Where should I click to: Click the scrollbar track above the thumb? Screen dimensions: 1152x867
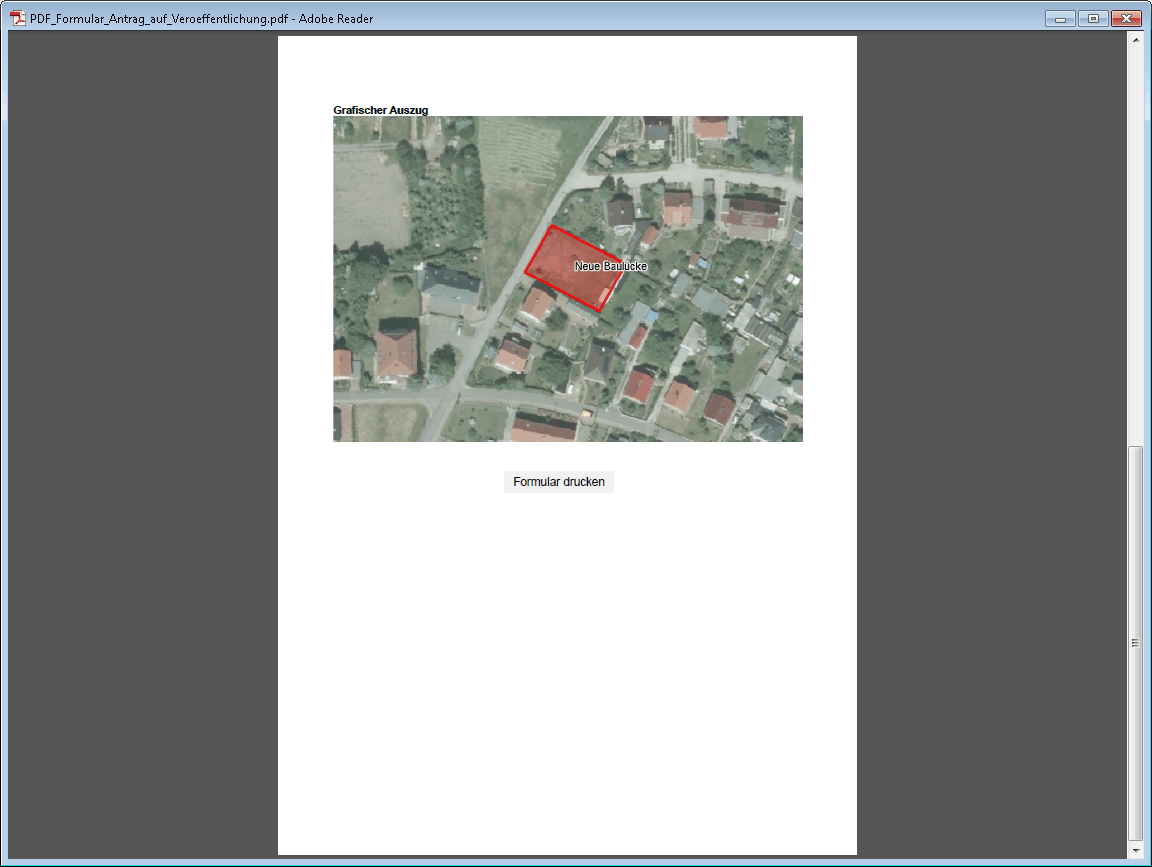[x=1134, y=240]
